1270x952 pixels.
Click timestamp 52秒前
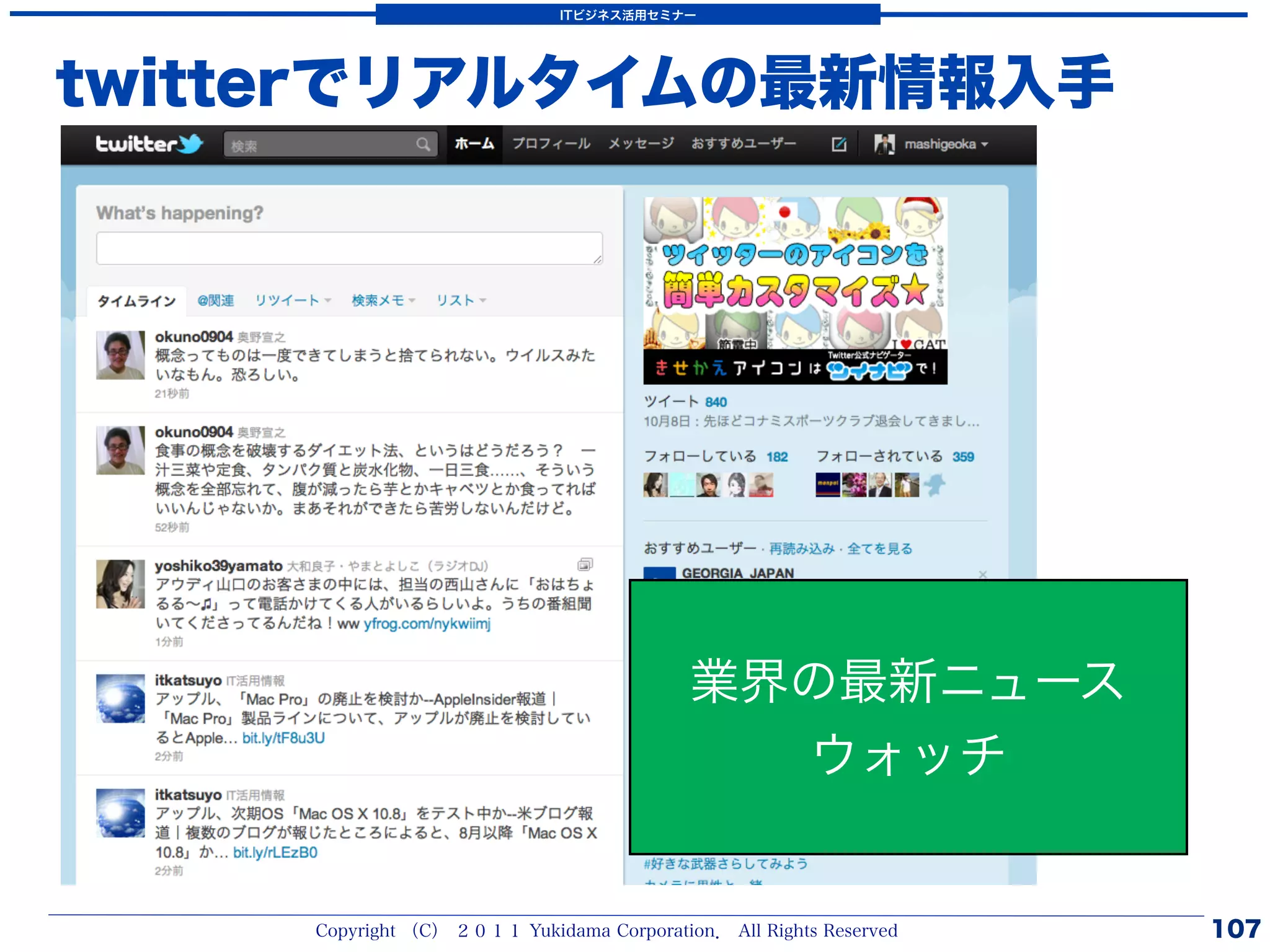point(172,527)
